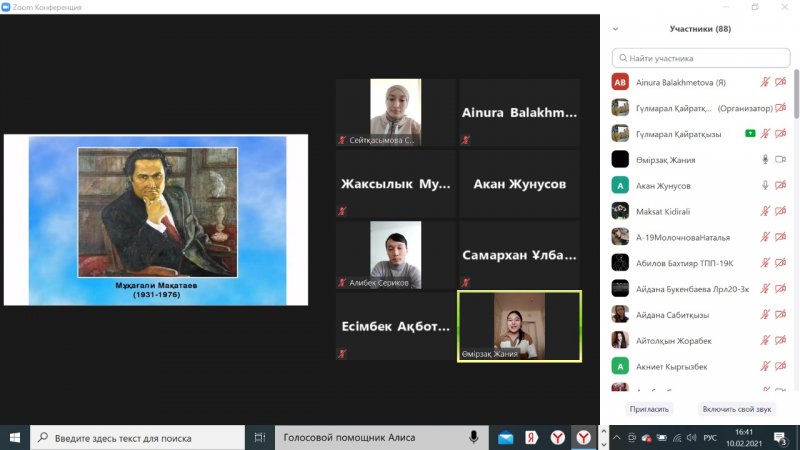The height and width of the screenshot is (450, 800).
Task: Open the inactive Yandex Browser taskbar icon
Action: pyautogui.click(x=558, y=438)
